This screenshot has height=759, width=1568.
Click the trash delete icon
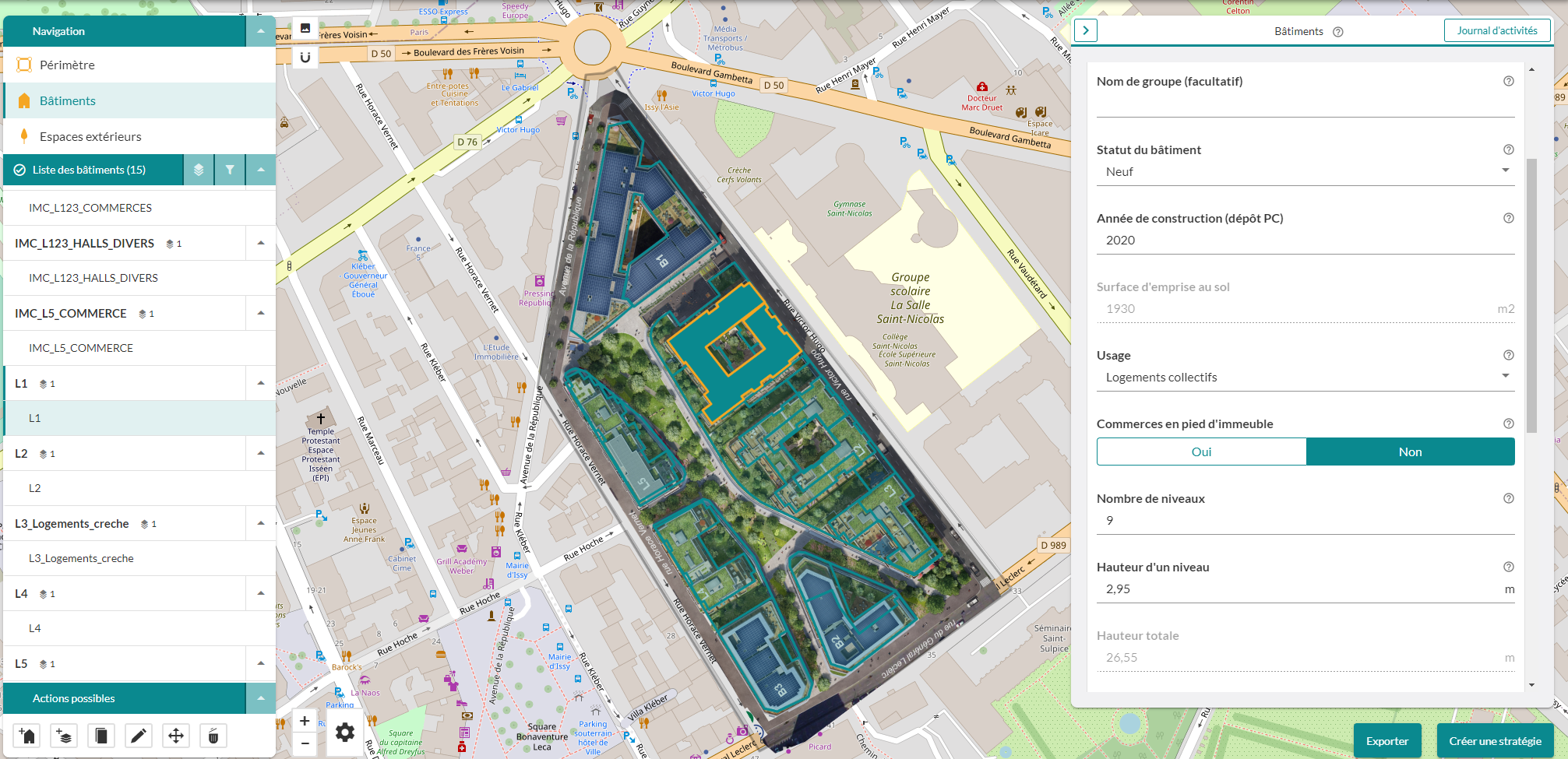(213, 736)
